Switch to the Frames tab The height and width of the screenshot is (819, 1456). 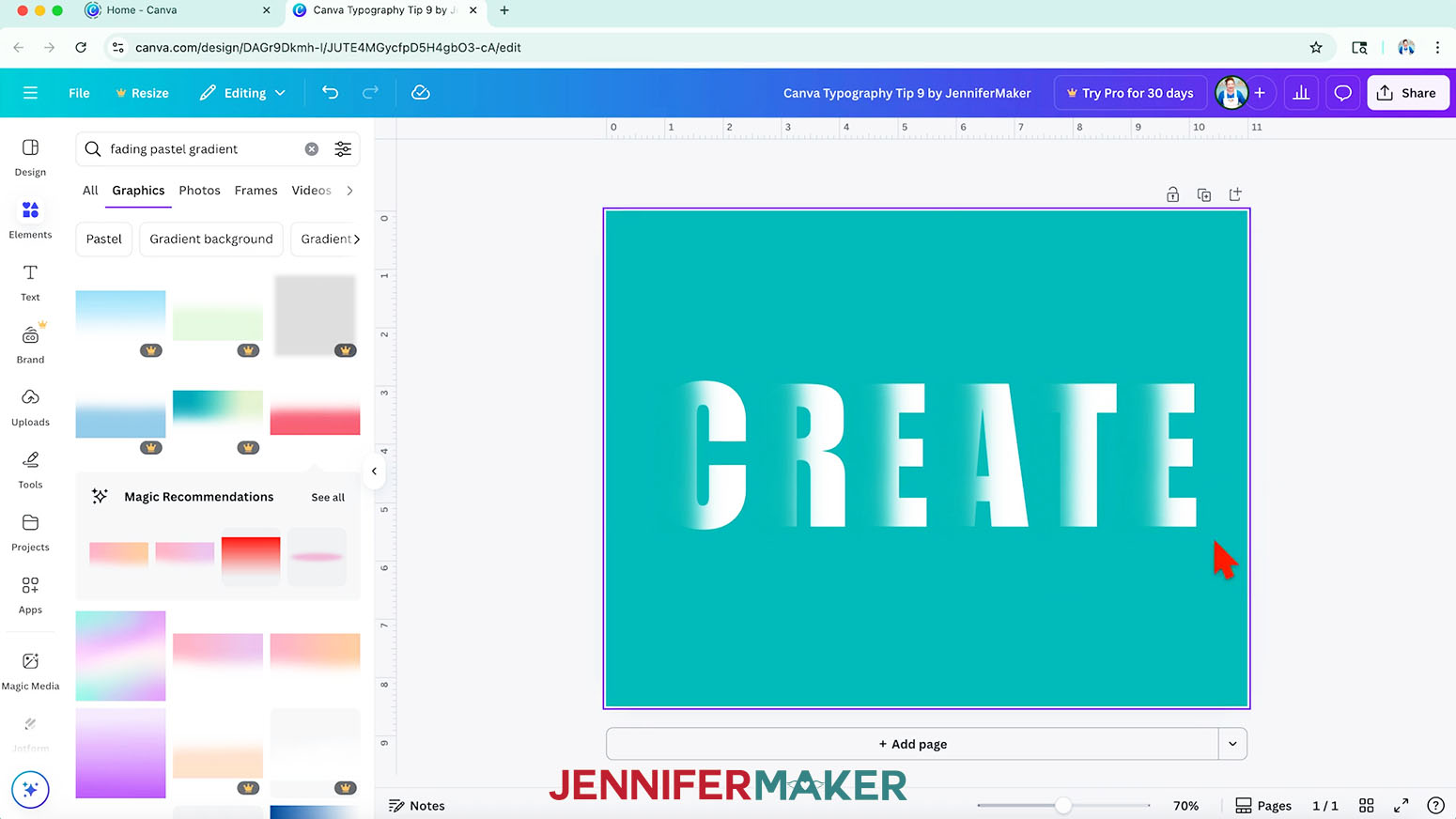tap(256, 191)
